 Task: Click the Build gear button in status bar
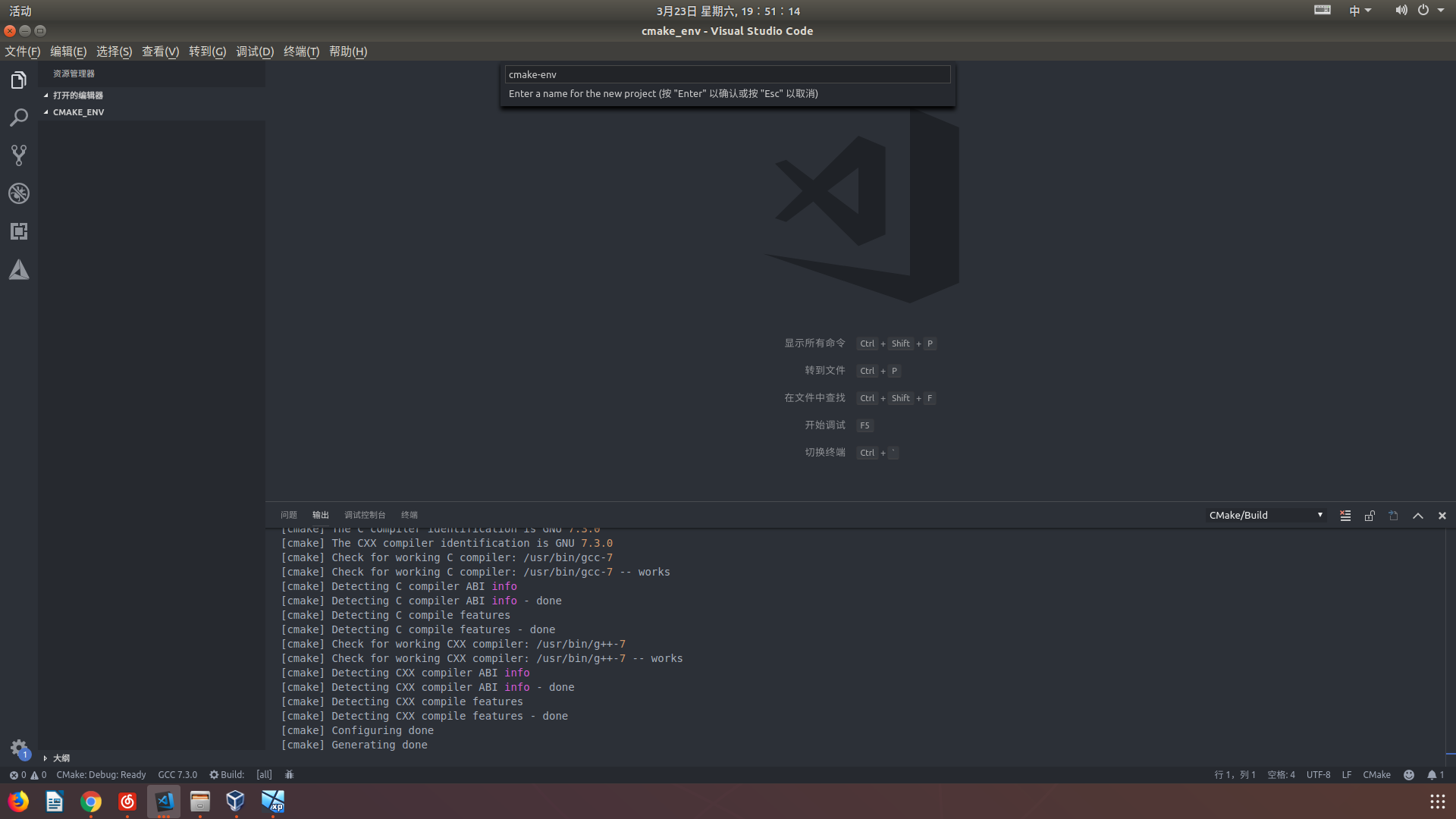point(227,774)
